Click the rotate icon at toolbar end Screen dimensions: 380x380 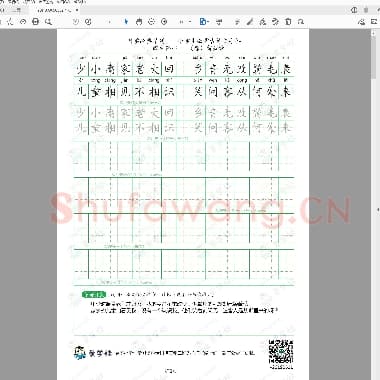[x=301, y=22]
